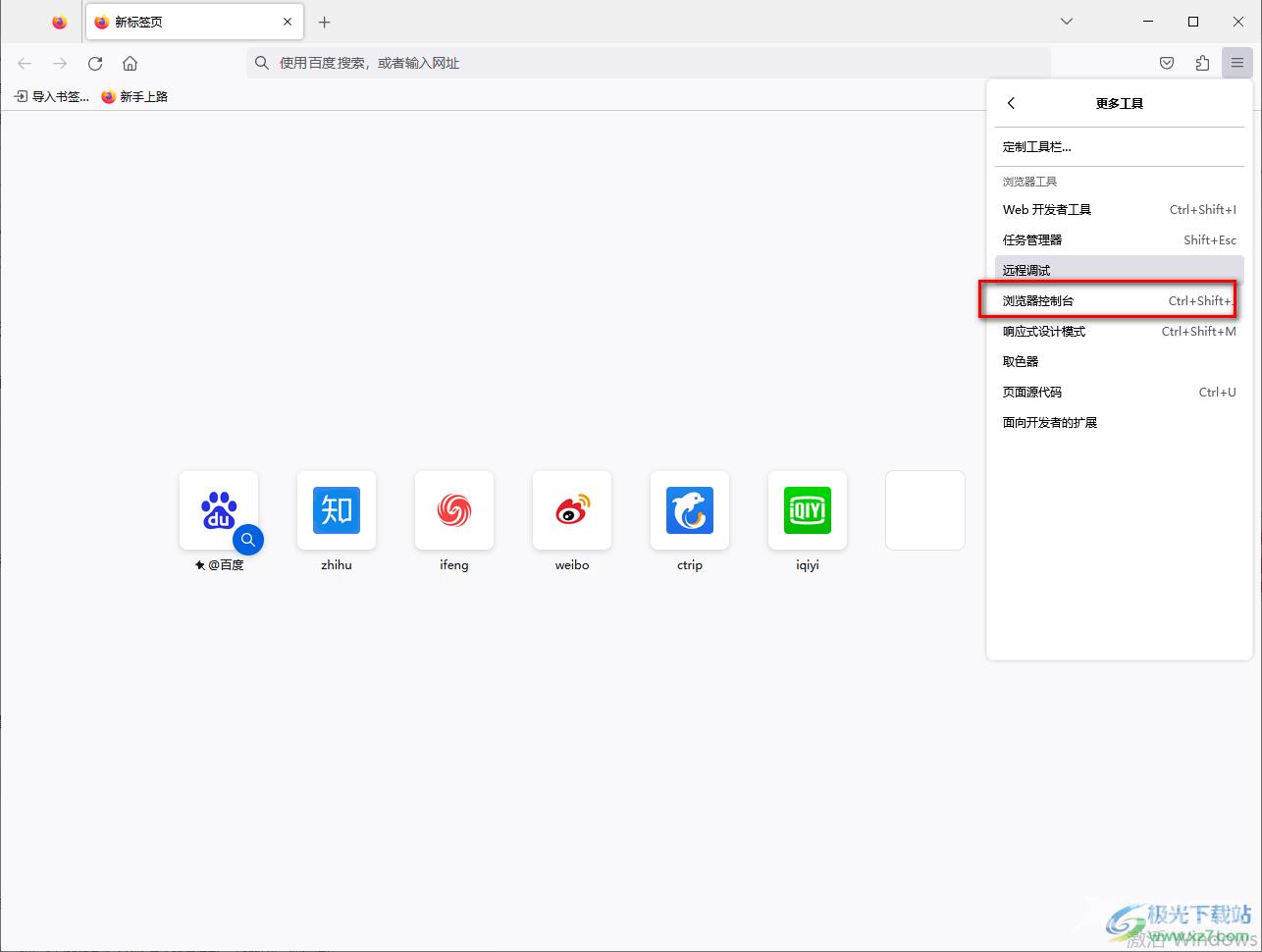This screenshot has height=952, width=1262.
Task: Open 面向开发者的扩展
Action: (x=1120, y=422)
